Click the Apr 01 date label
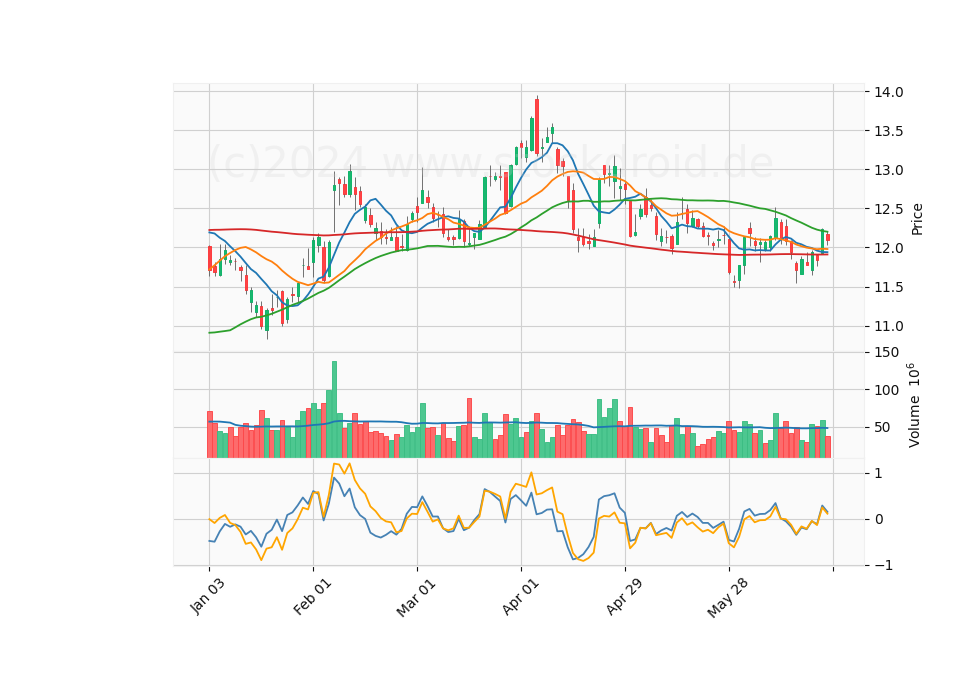 (520, 596)
